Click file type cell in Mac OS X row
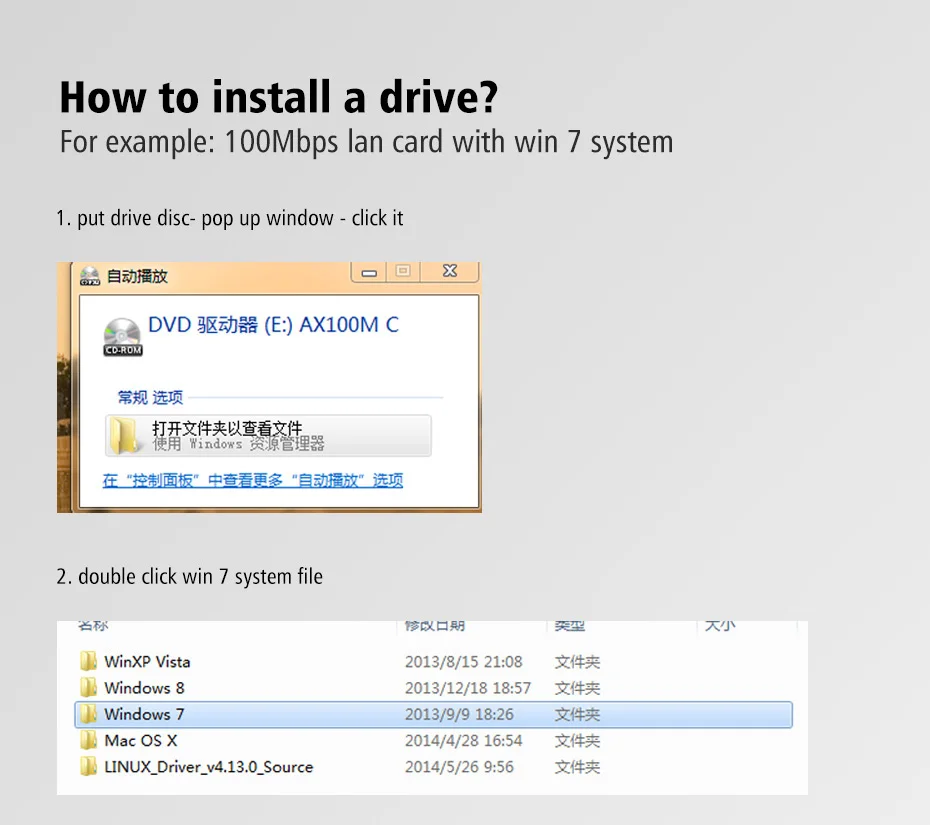Screen dimensions: 930x825 [x=577, y=741]
